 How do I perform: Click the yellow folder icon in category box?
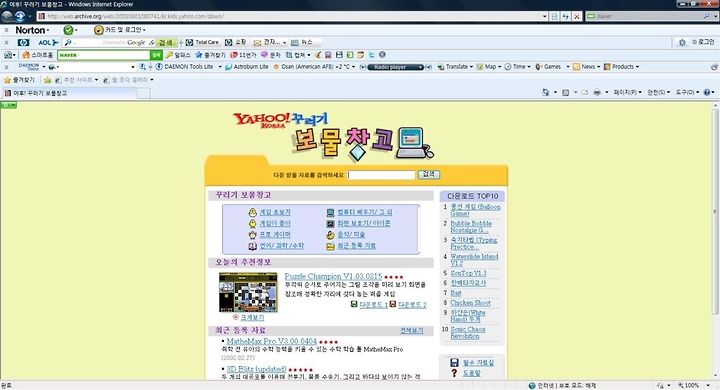330,246
